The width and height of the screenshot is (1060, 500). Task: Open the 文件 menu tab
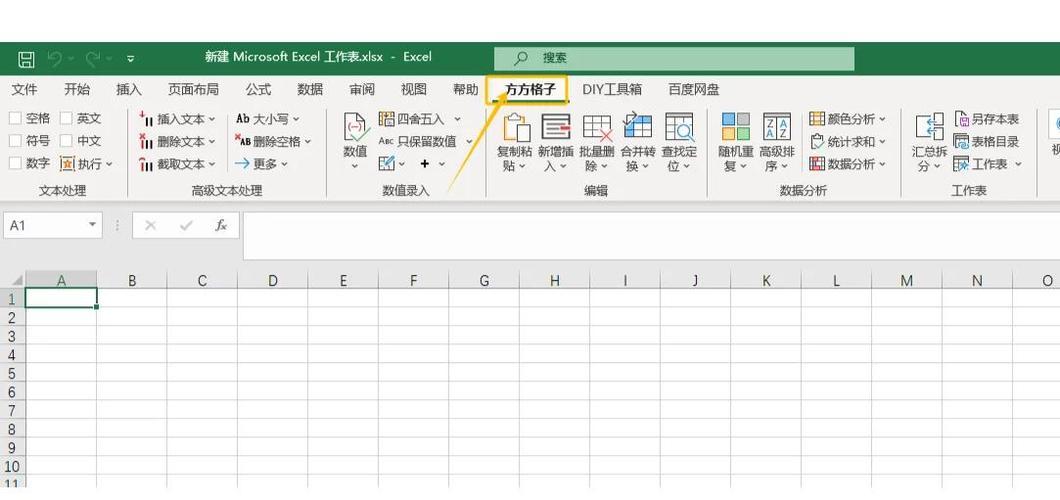click(24, 90)
